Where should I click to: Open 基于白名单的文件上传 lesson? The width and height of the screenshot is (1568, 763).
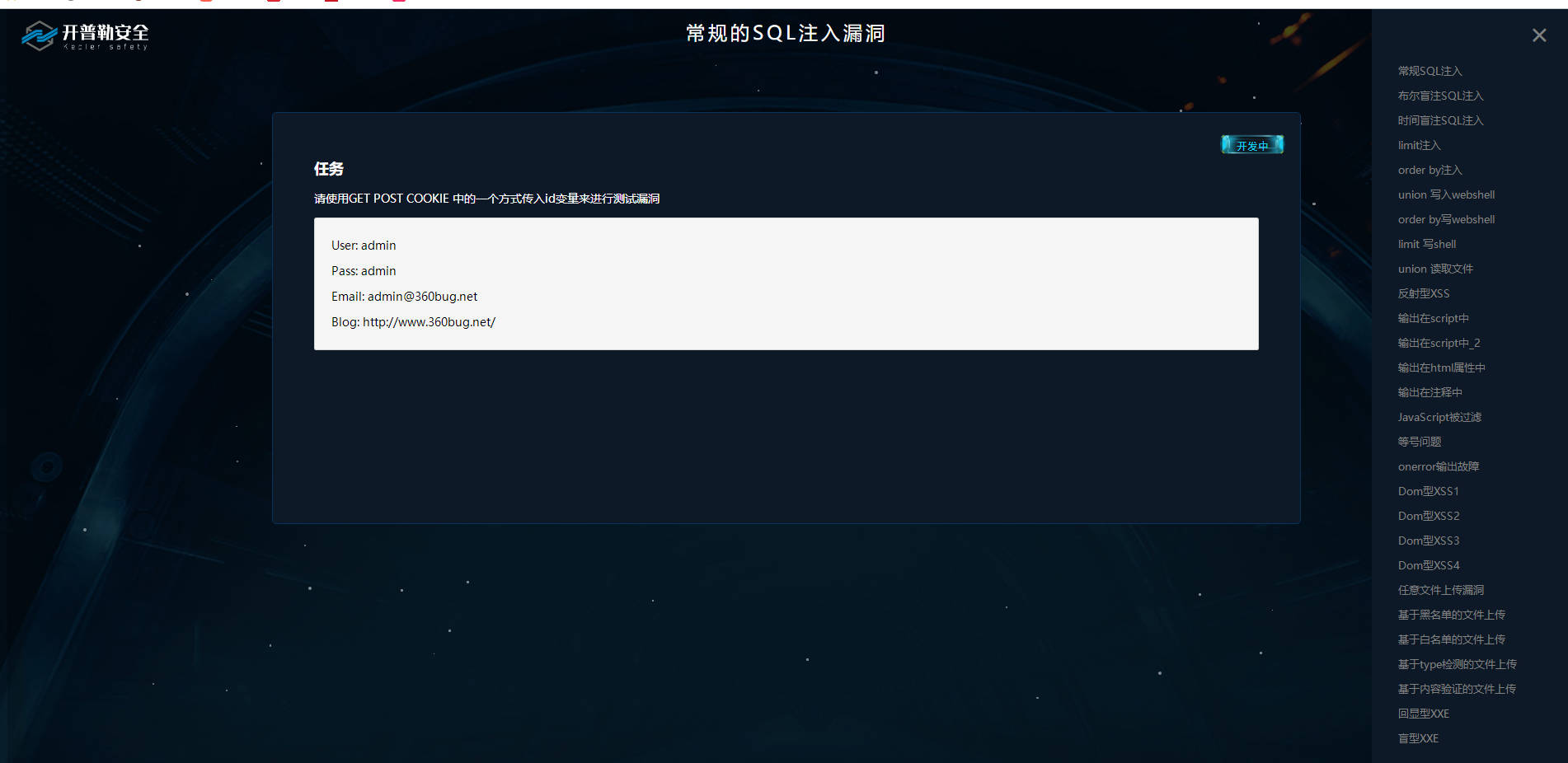pyautogui.click(x=1451, y=639)
